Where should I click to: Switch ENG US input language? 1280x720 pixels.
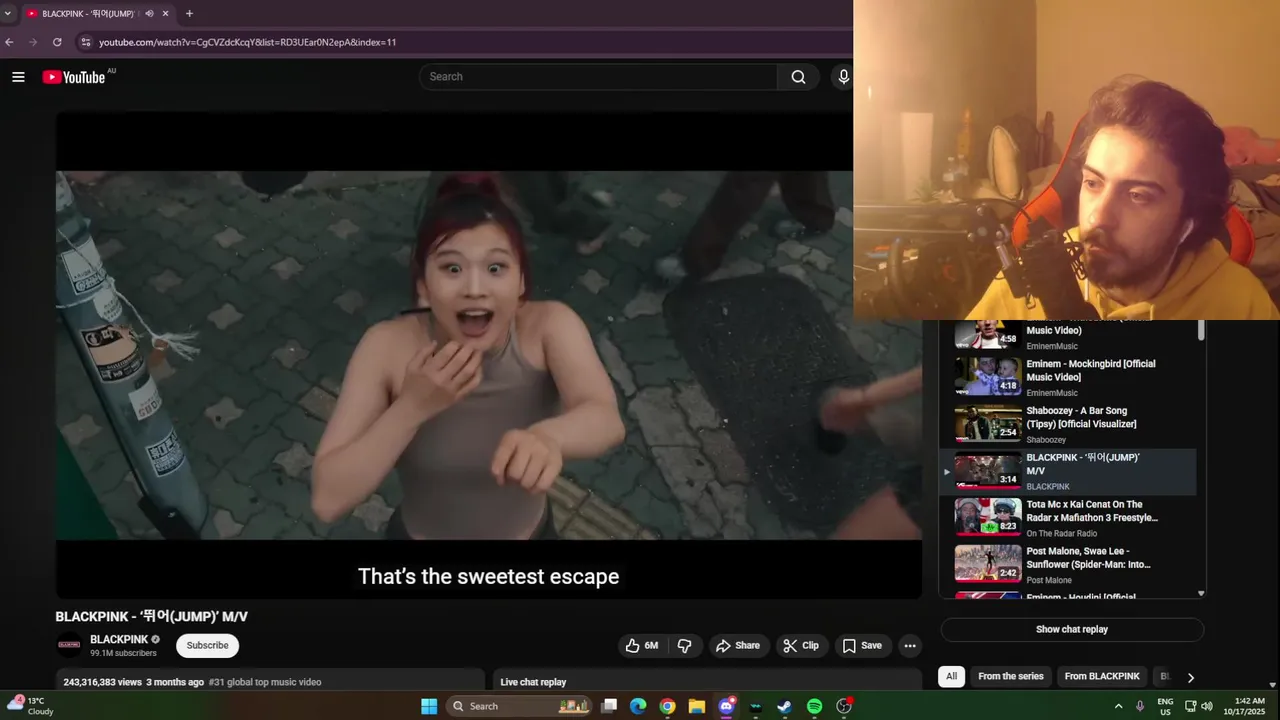[x=1165, y=706]
